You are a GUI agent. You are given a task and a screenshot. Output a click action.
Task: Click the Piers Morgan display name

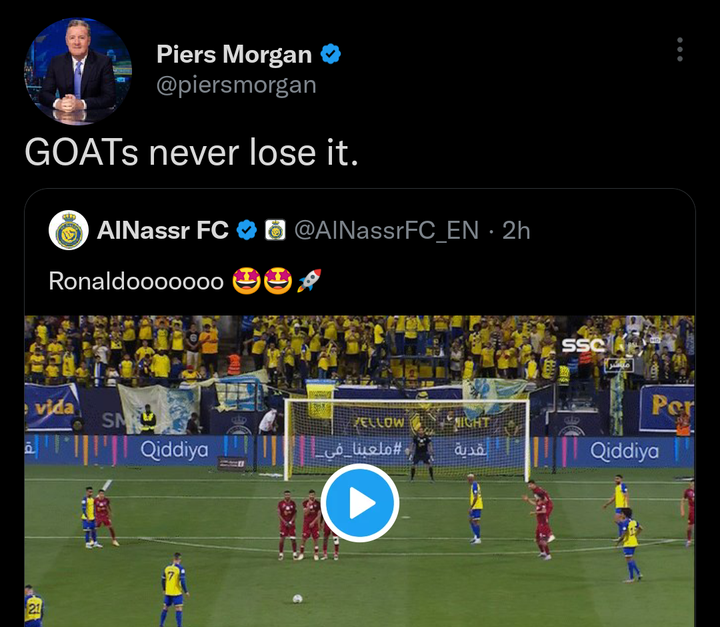point(234,54)
